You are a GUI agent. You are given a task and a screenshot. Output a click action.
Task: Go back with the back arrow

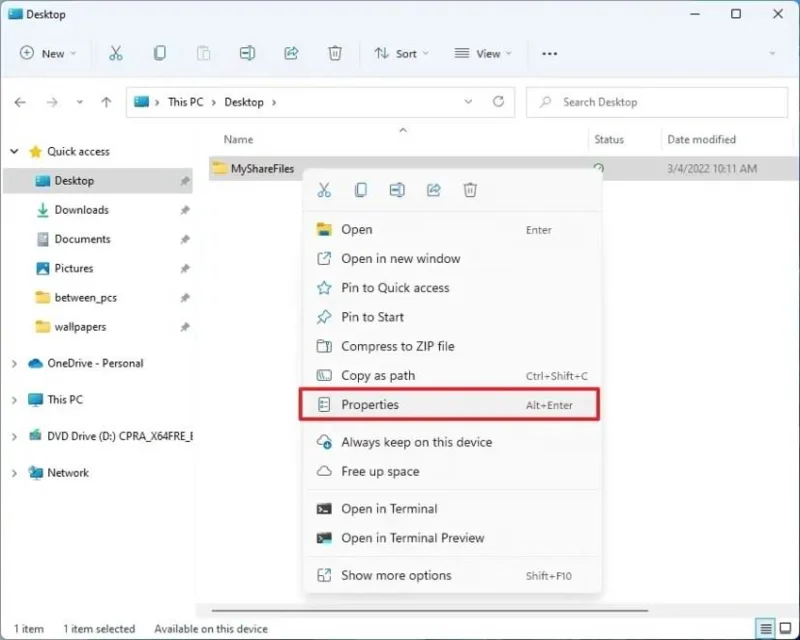coord(20,103)
